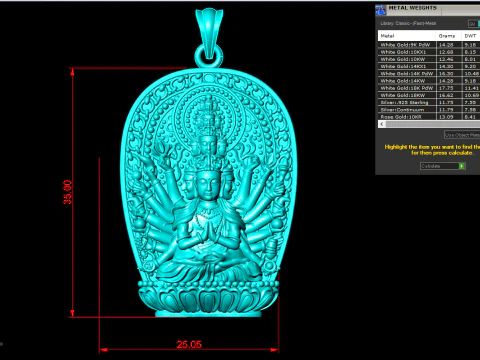The width and height of the screenshot is (480, 360).
Task: Click the 17.75 grams value
Action: tap(446, 88)
